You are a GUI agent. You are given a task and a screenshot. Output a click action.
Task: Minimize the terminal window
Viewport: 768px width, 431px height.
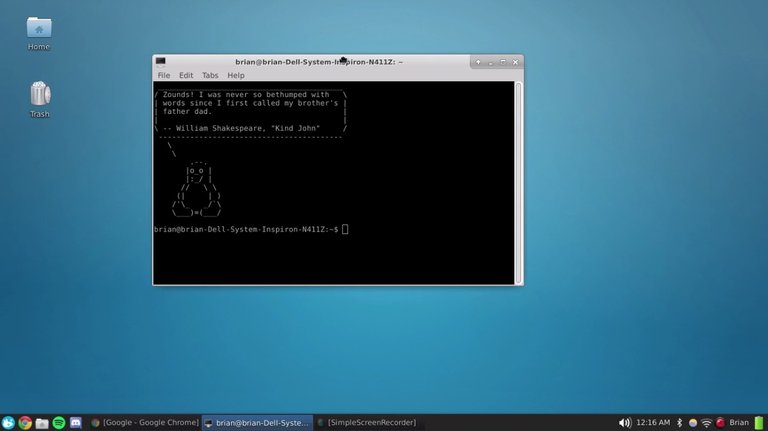click(490, 62)
